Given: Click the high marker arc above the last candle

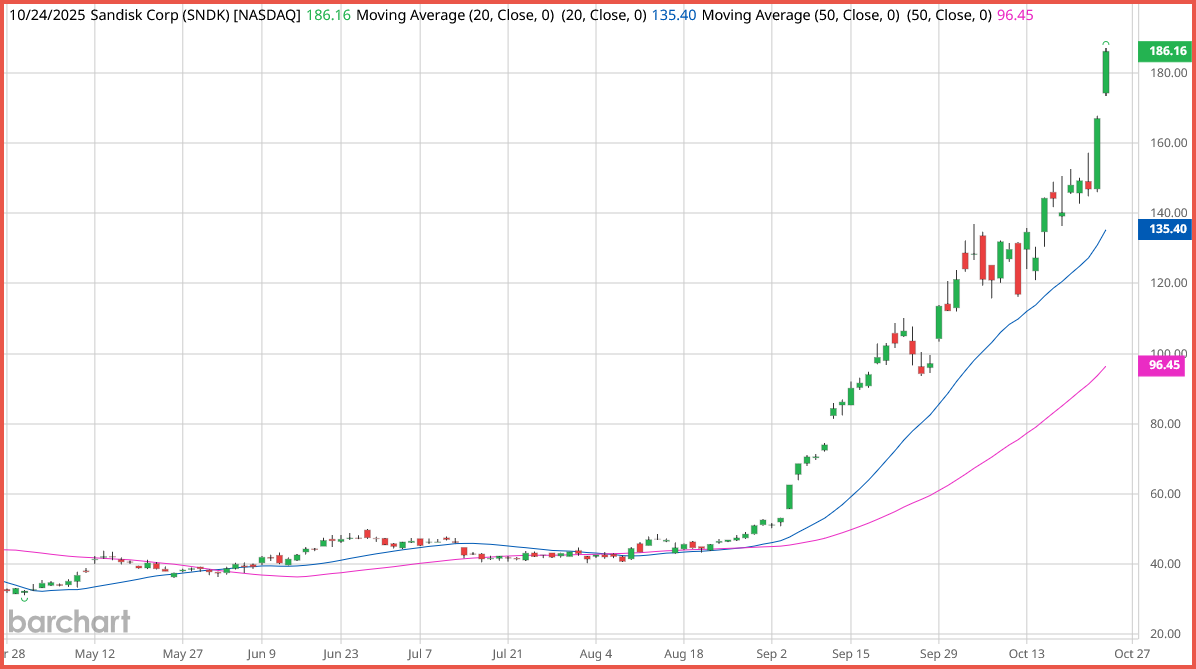Looking at the screenshot, I should (1106, 44).
